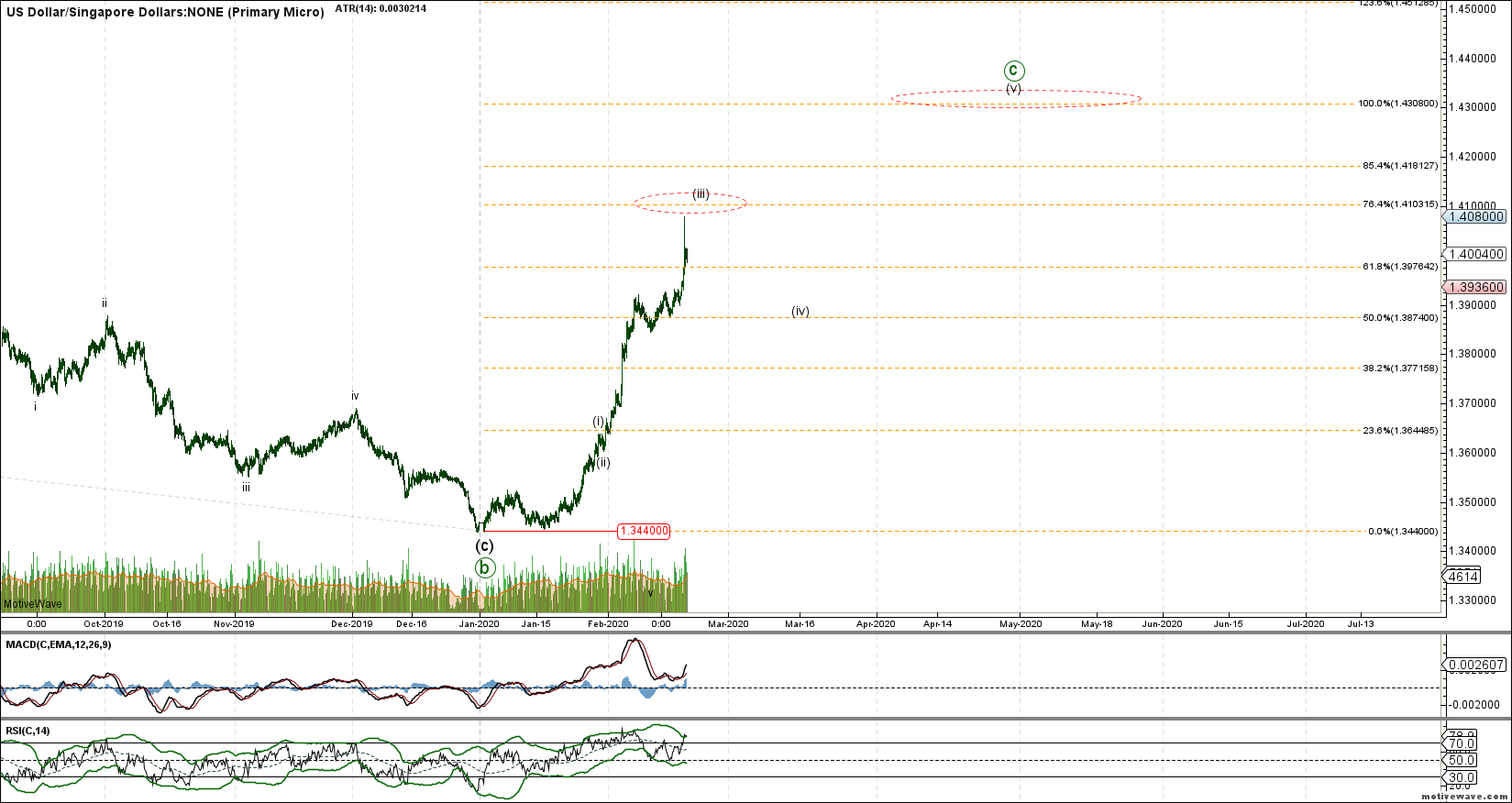Select the 85.4%(1.418127) Fibonacci label
This screenshot has width=1512, height=803.
(1399, 166)
